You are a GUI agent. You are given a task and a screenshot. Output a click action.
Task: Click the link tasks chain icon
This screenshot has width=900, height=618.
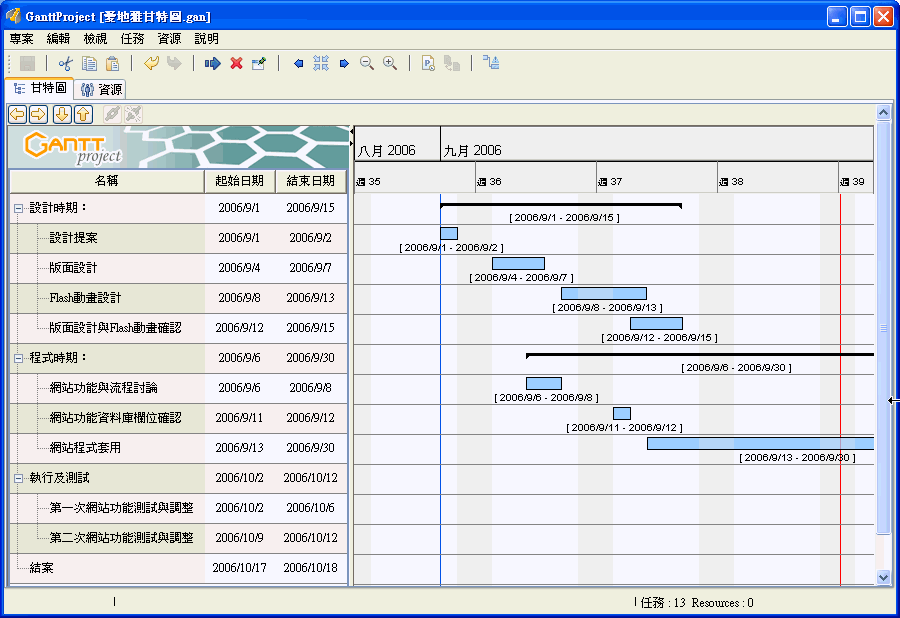(x=112, y=114)
